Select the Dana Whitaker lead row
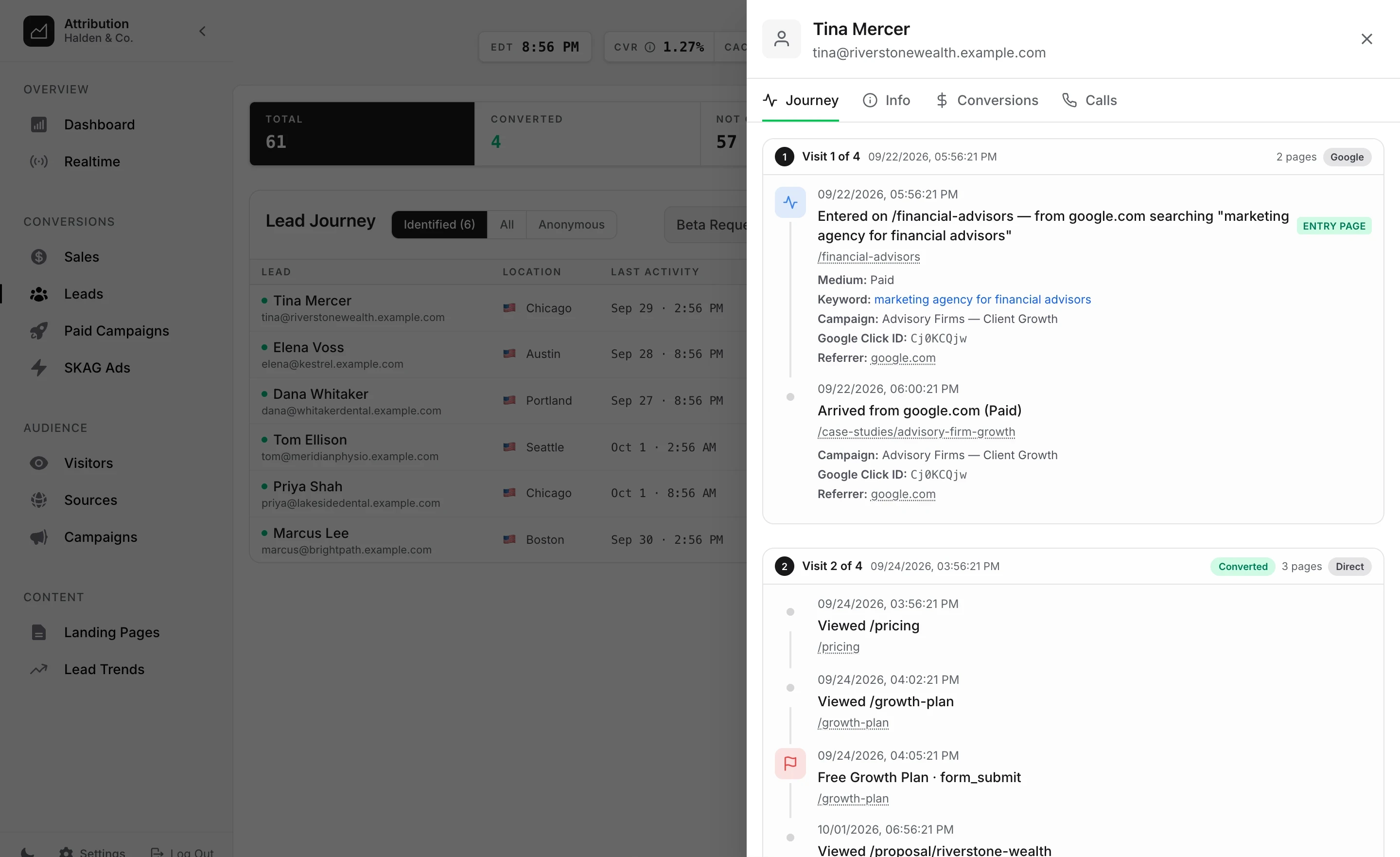 (x=498, y=401)
